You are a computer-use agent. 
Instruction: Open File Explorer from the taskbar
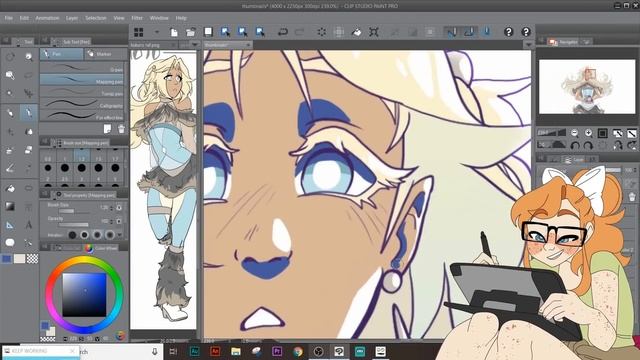tap(236, 351)
